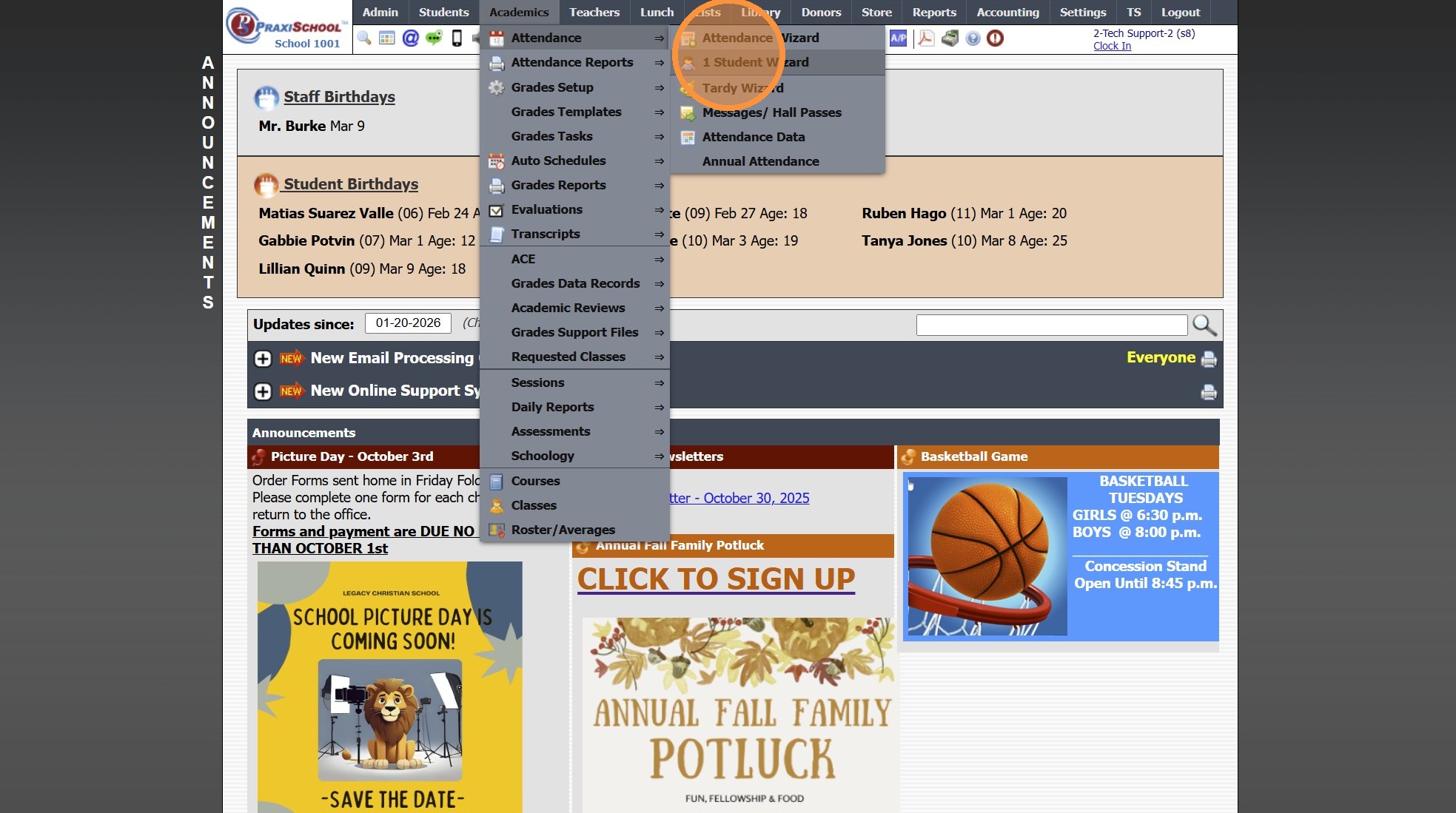Open the email @ toolbar icon
Viewport: 1456px width, 813px height.
[x=411, y=38]
